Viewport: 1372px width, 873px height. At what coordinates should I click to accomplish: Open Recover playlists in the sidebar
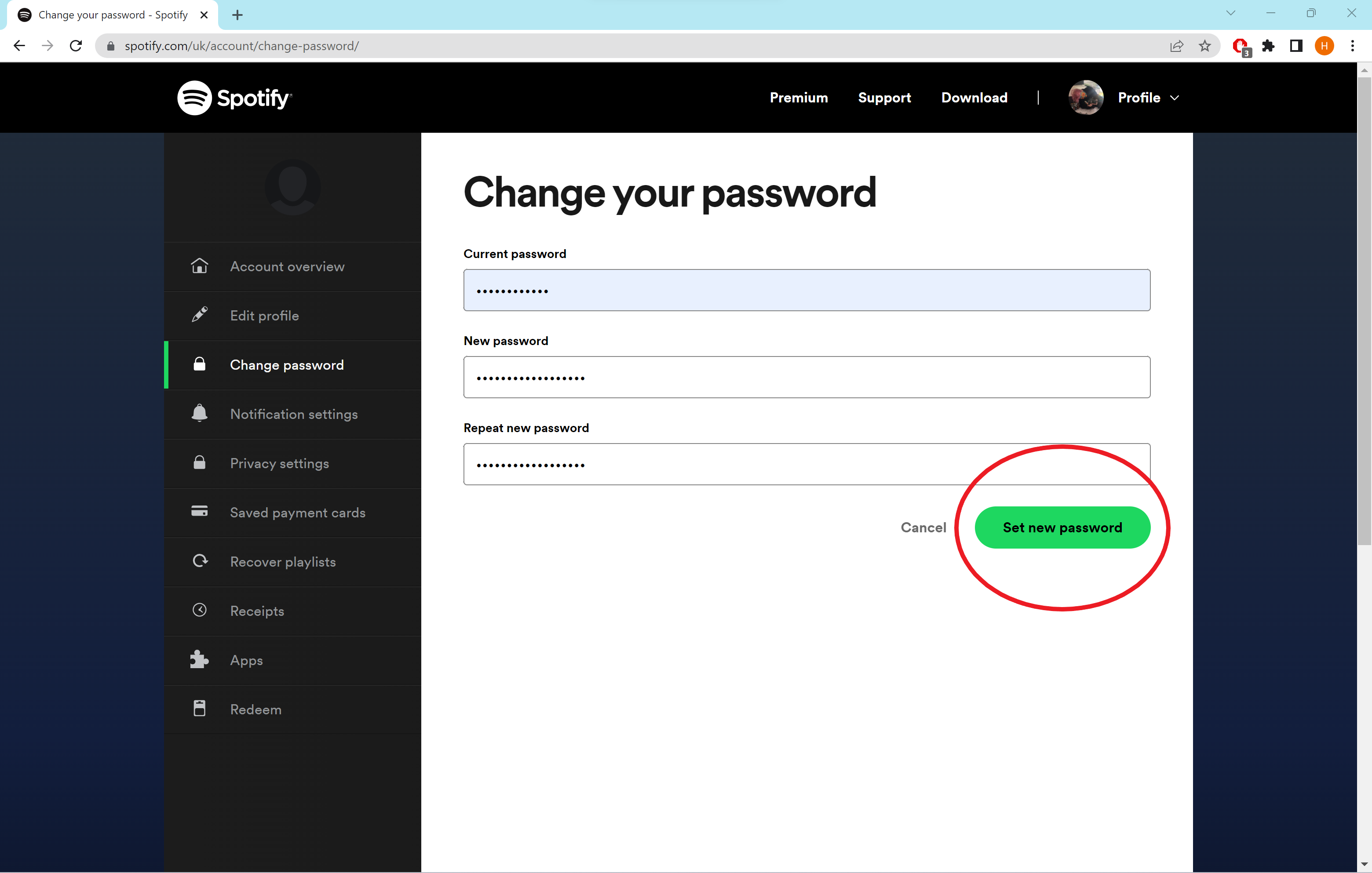click(x=293, y=561)
